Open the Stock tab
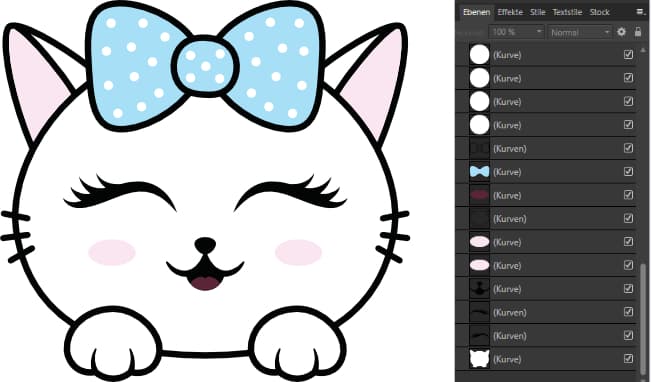 [600, 12]
